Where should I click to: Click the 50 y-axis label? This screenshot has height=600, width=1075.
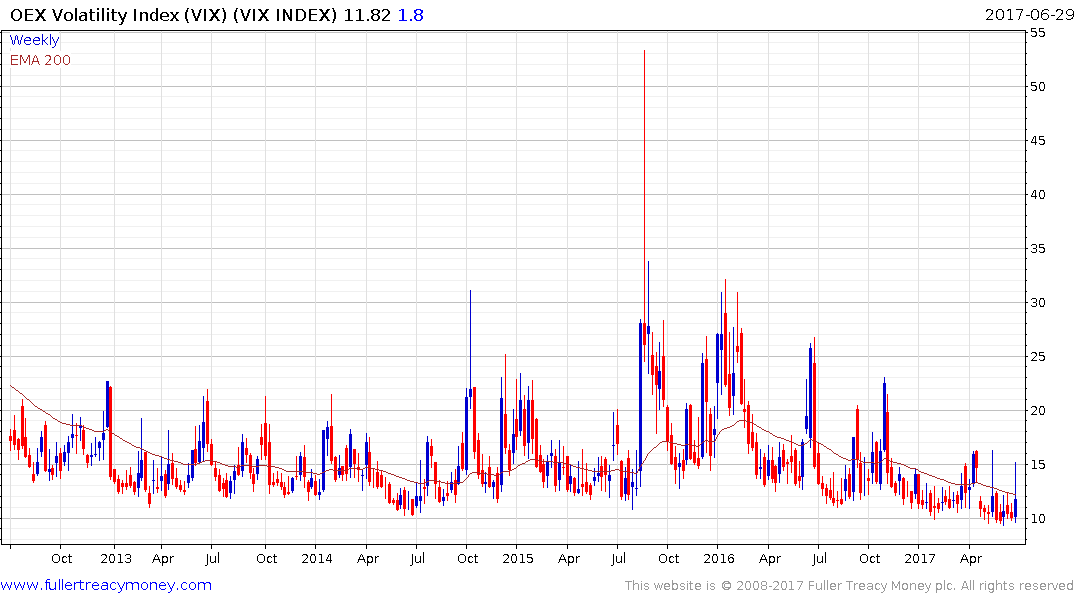pos(1037,86)
